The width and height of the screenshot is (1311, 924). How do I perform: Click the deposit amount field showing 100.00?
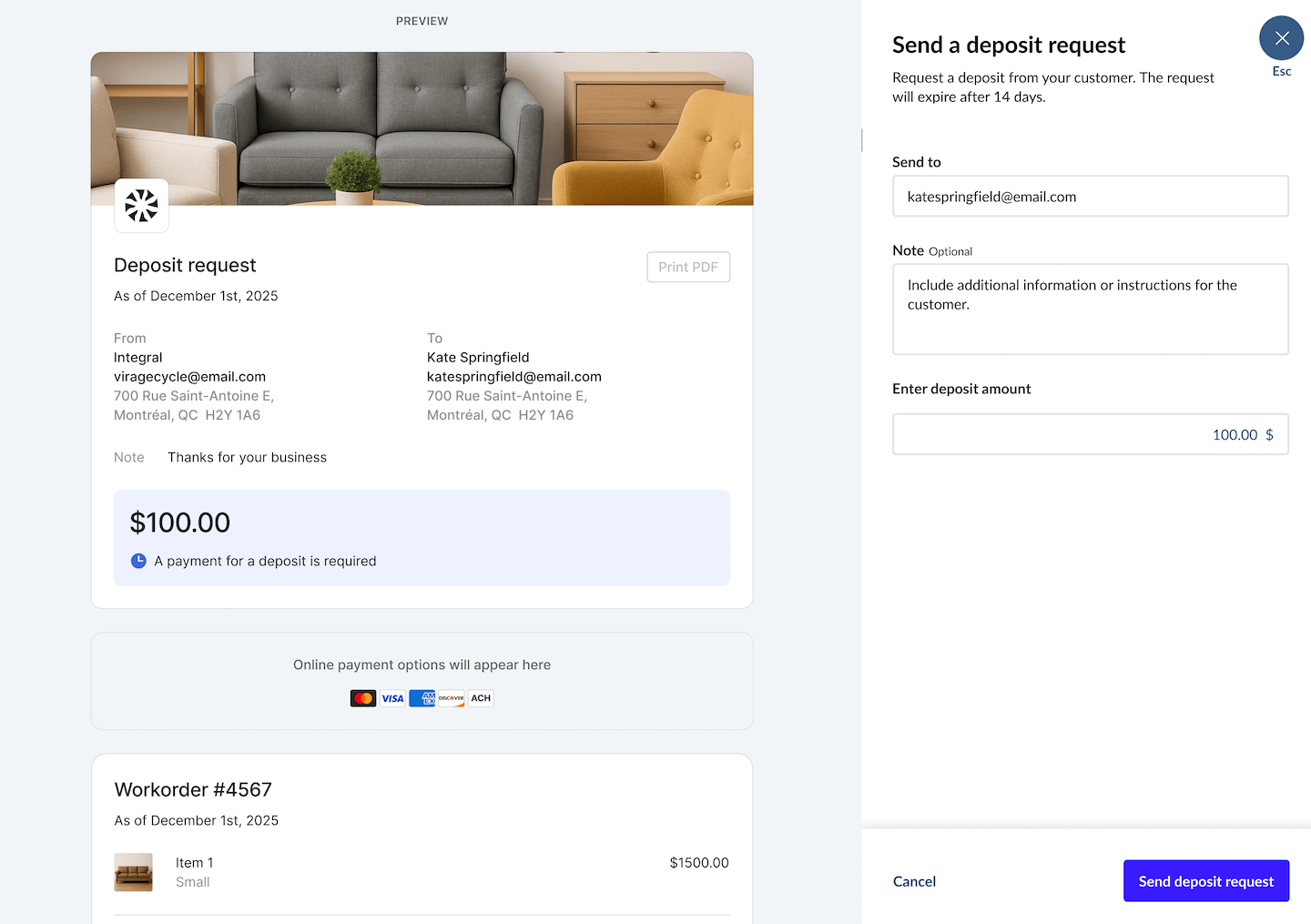coord(1090,434)
